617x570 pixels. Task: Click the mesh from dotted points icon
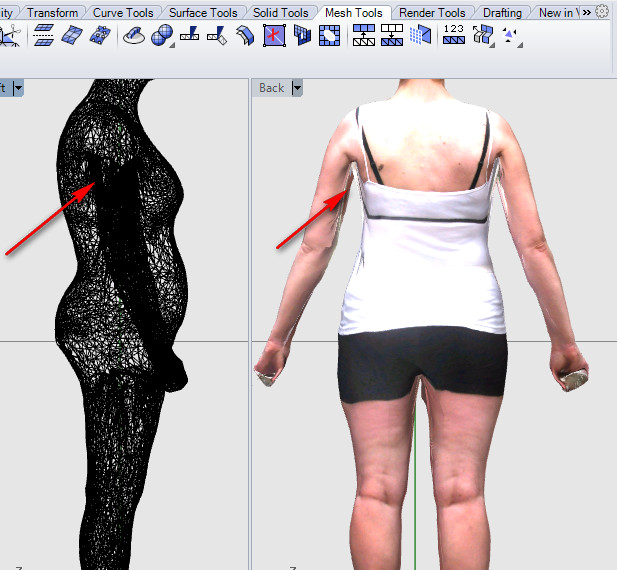pyautogui.click(x=421, y=35)
